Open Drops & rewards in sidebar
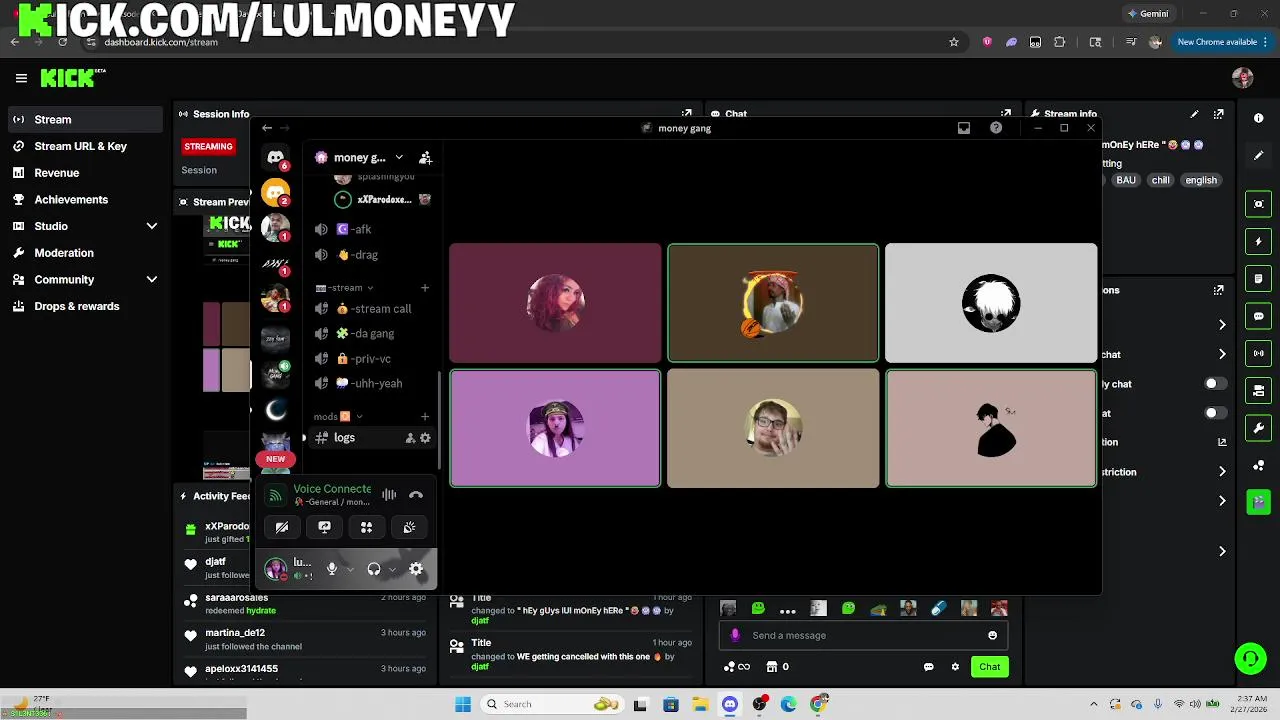The image size is (1280, 720). tap(85, 306)
